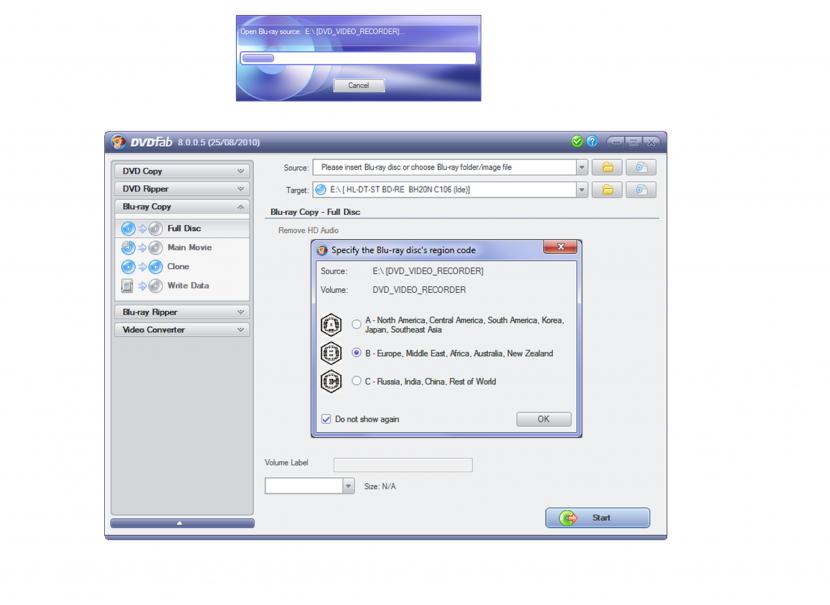Select region C Russia, India, China radio

coord(356,381)
